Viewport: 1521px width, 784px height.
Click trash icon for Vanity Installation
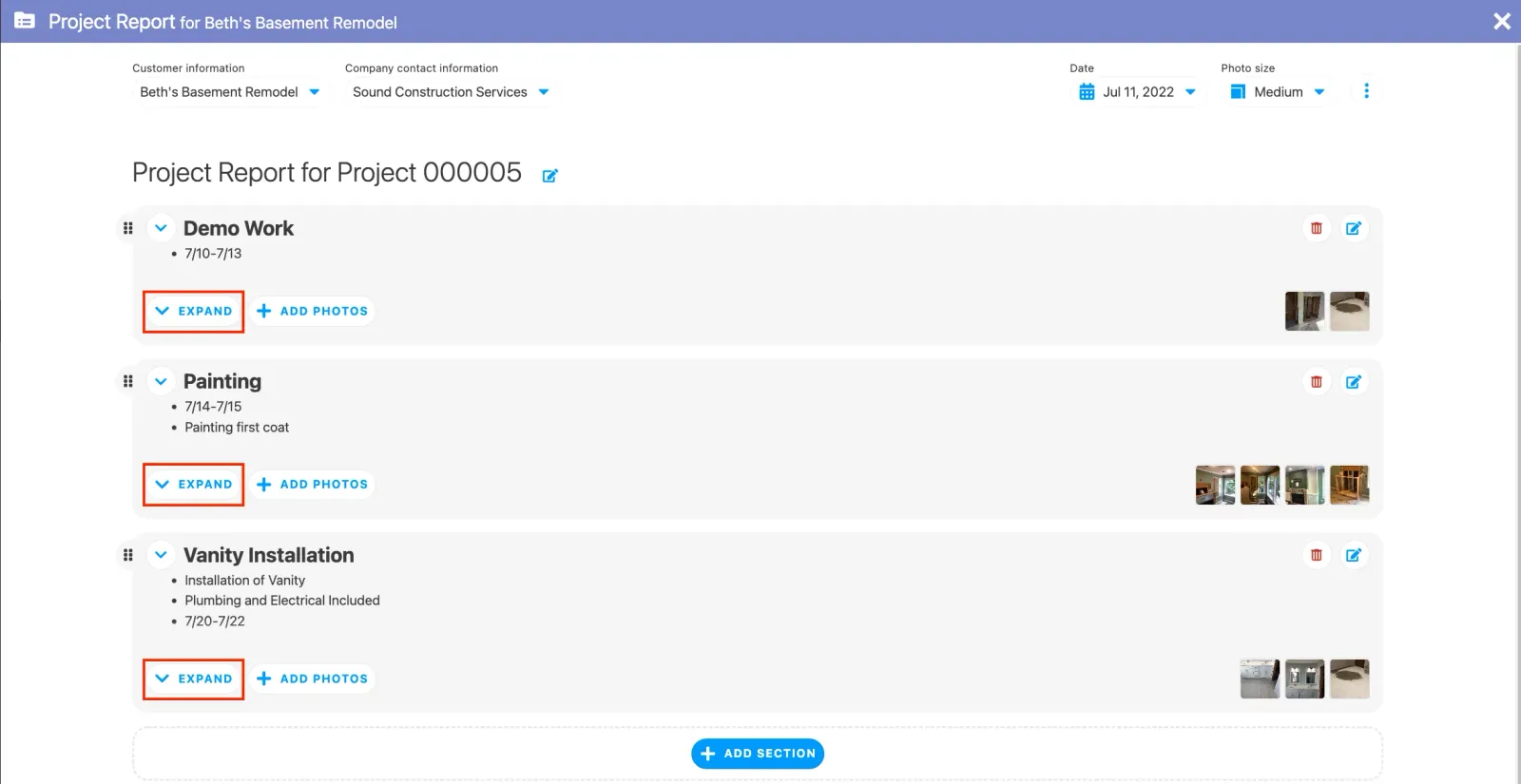click(x=1316, y=555)
